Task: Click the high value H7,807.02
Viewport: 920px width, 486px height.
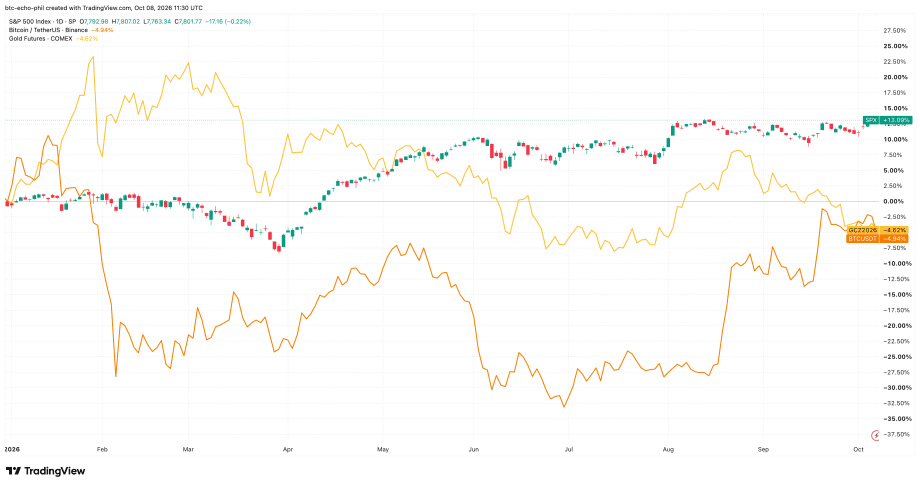Action: pos(126,22)
